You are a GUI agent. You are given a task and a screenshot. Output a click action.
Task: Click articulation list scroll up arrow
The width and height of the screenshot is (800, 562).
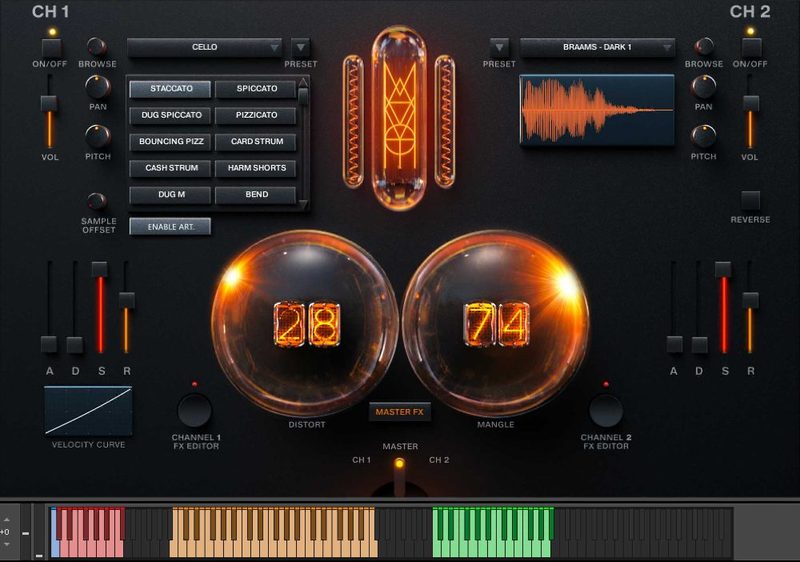303,82
